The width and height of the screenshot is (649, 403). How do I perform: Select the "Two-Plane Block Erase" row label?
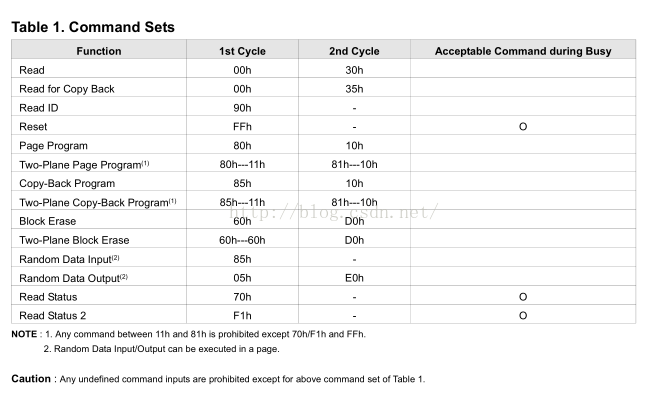pos(74,240)
